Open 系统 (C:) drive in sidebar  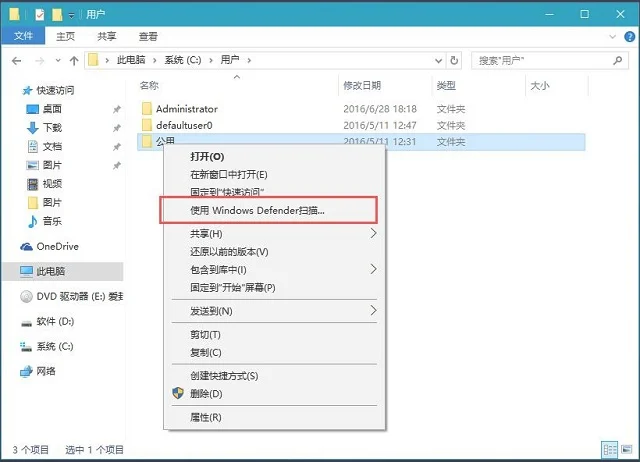click(55, 346)
